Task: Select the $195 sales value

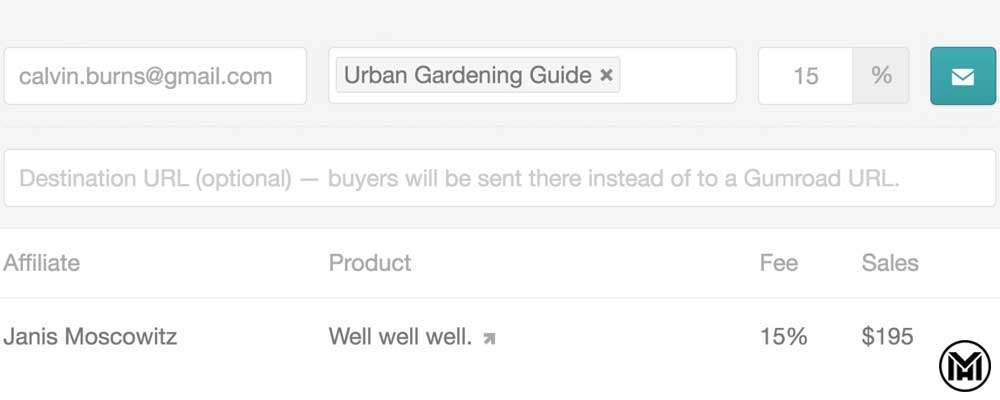Action: (x=887, y=337)
